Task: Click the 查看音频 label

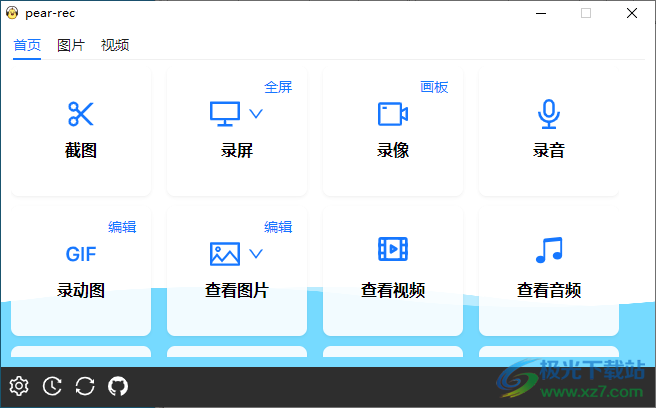Action: (549, 290)
